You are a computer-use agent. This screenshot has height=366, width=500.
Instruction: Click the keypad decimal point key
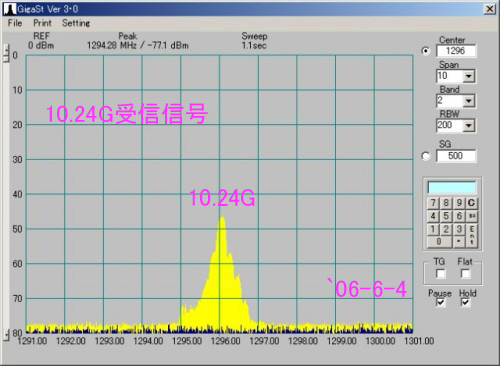(x=459, y=242)
